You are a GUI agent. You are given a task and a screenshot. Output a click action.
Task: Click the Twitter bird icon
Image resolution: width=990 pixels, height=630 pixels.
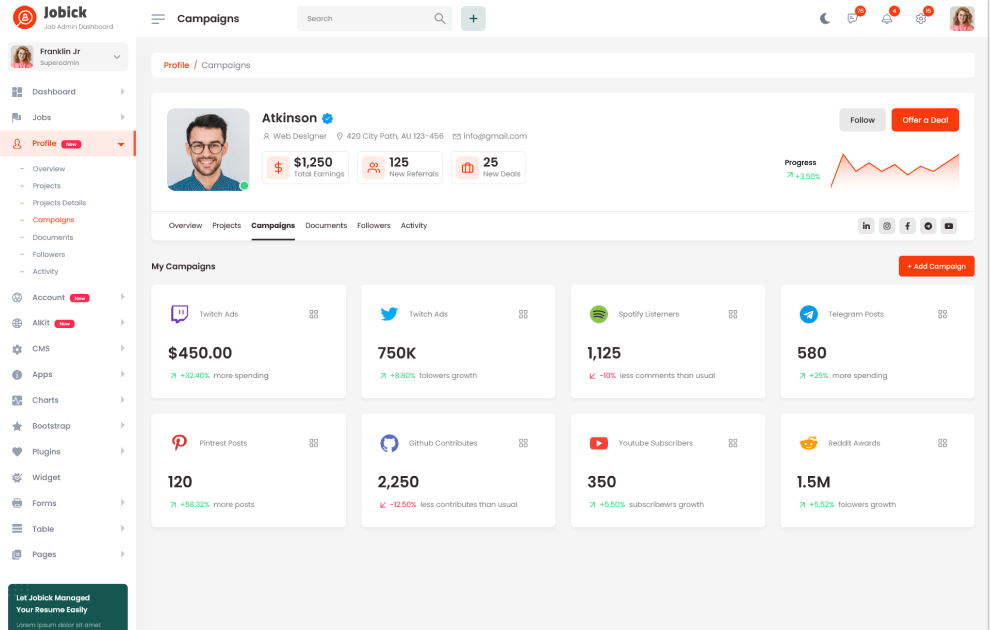389,314
